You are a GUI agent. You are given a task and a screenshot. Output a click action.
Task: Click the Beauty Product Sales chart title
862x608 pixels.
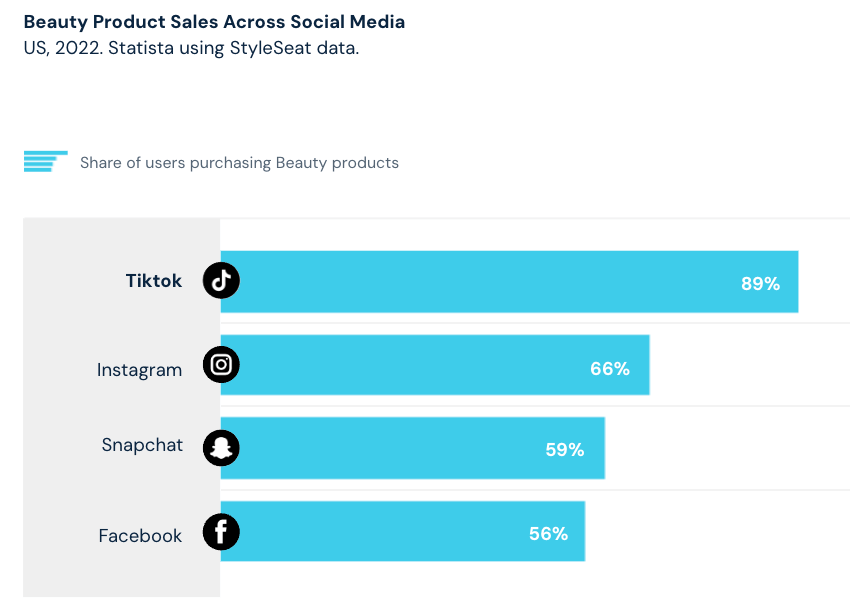[x=214, y=21]
